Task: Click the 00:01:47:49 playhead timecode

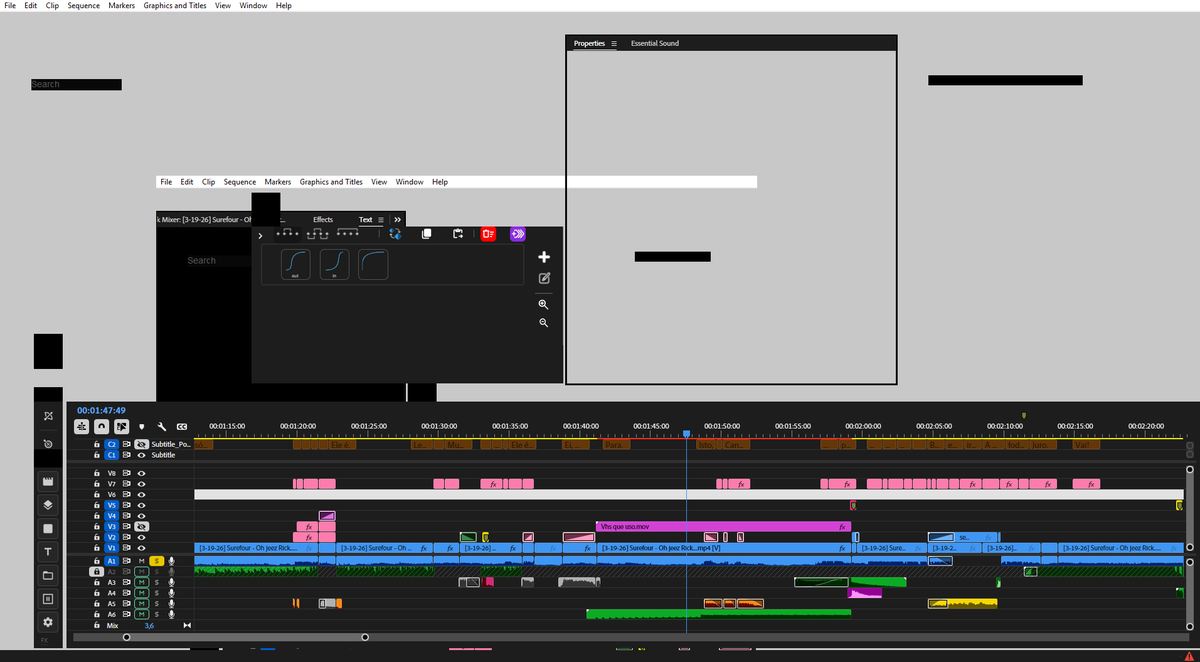Action: pos(101,410)
